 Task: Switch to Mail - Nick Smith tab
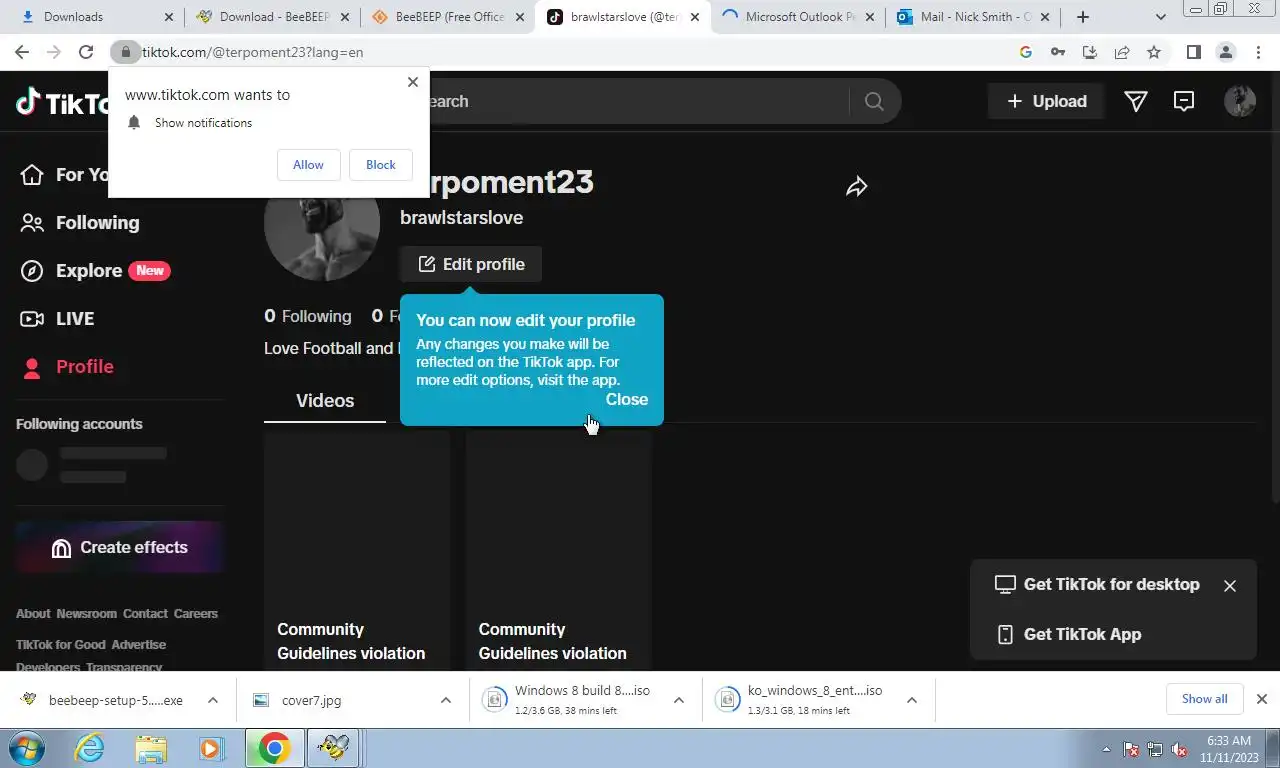coord(972,17)
